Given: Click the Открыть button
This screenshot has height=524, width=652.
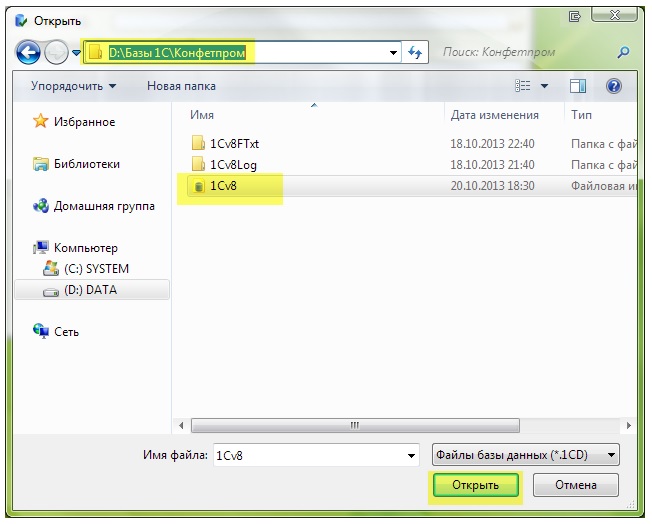Looking at the screenshot, I should click(x=475, y=485).
